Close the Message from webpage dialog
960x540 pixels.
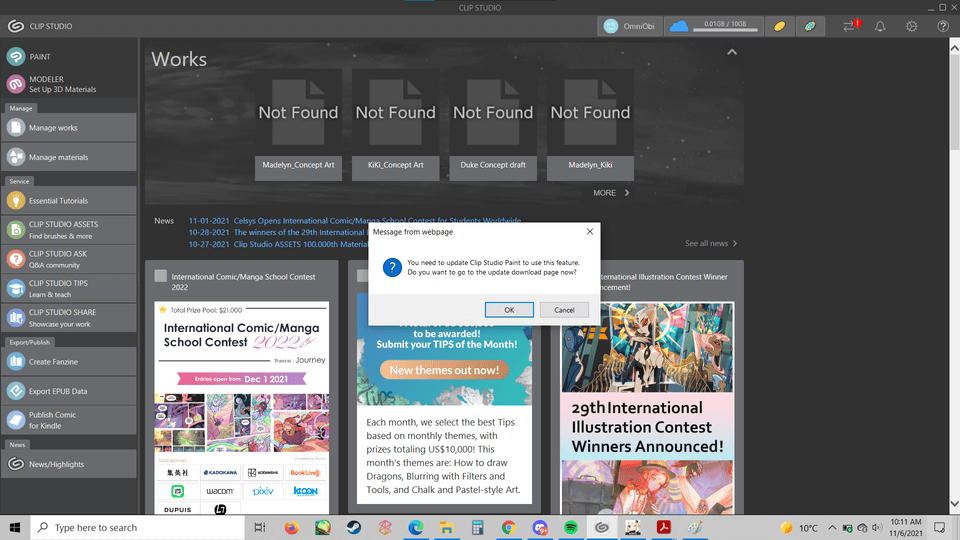(x=589, y=231)
